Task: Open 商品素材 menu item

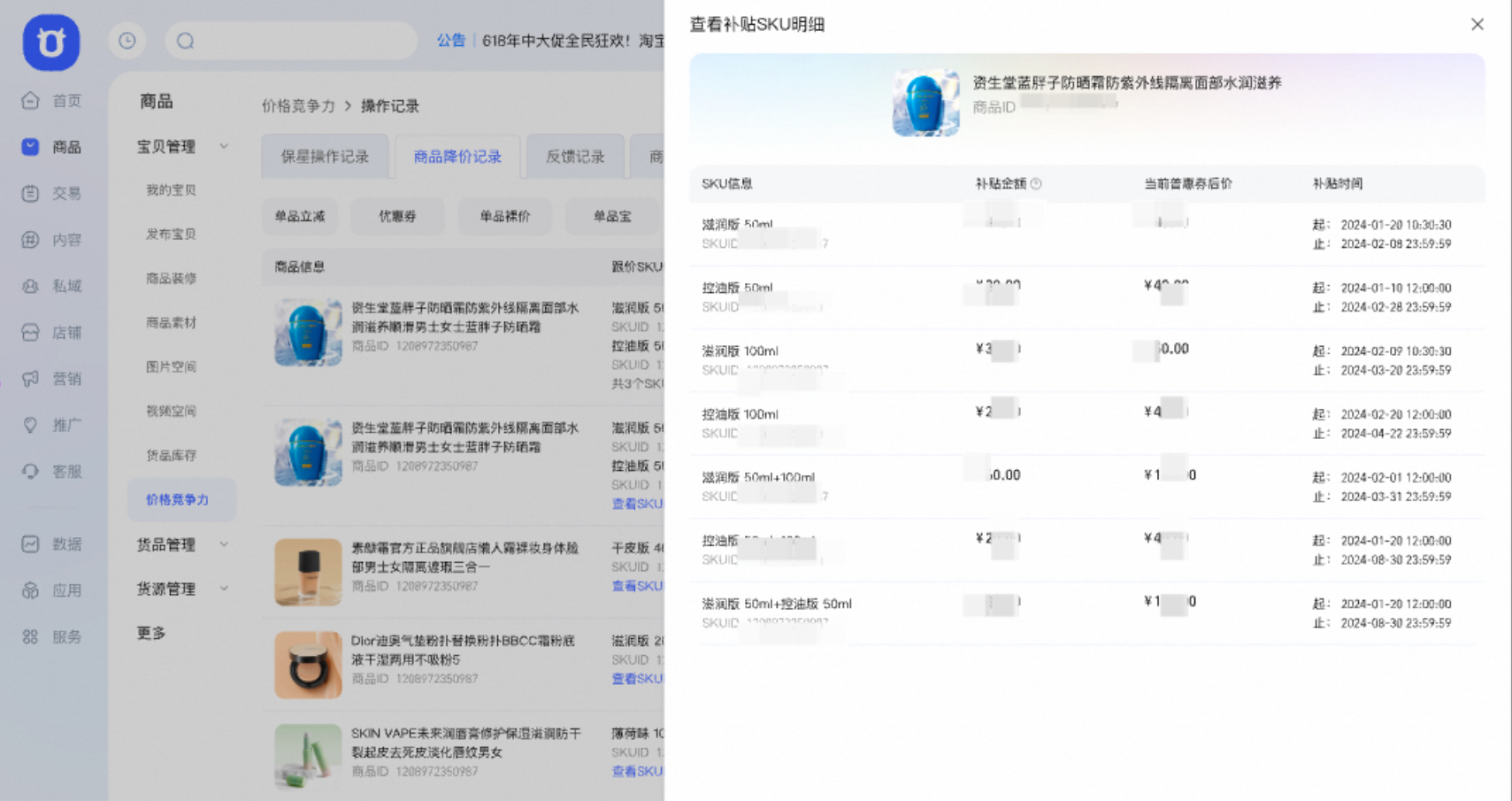Action: [171, 322]
